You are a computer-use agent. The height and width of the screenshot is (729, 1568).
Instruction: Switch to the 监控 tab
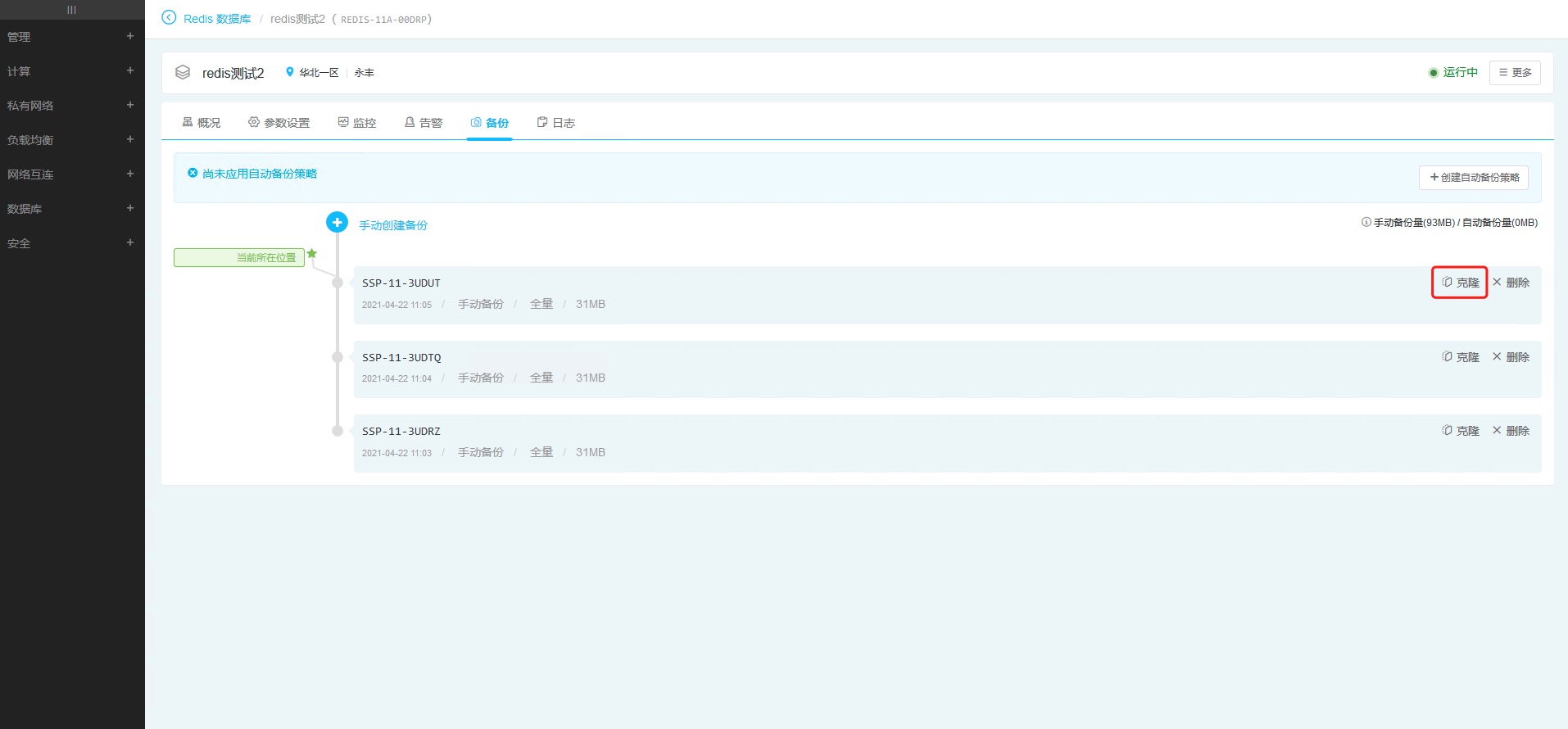point(357,123)
